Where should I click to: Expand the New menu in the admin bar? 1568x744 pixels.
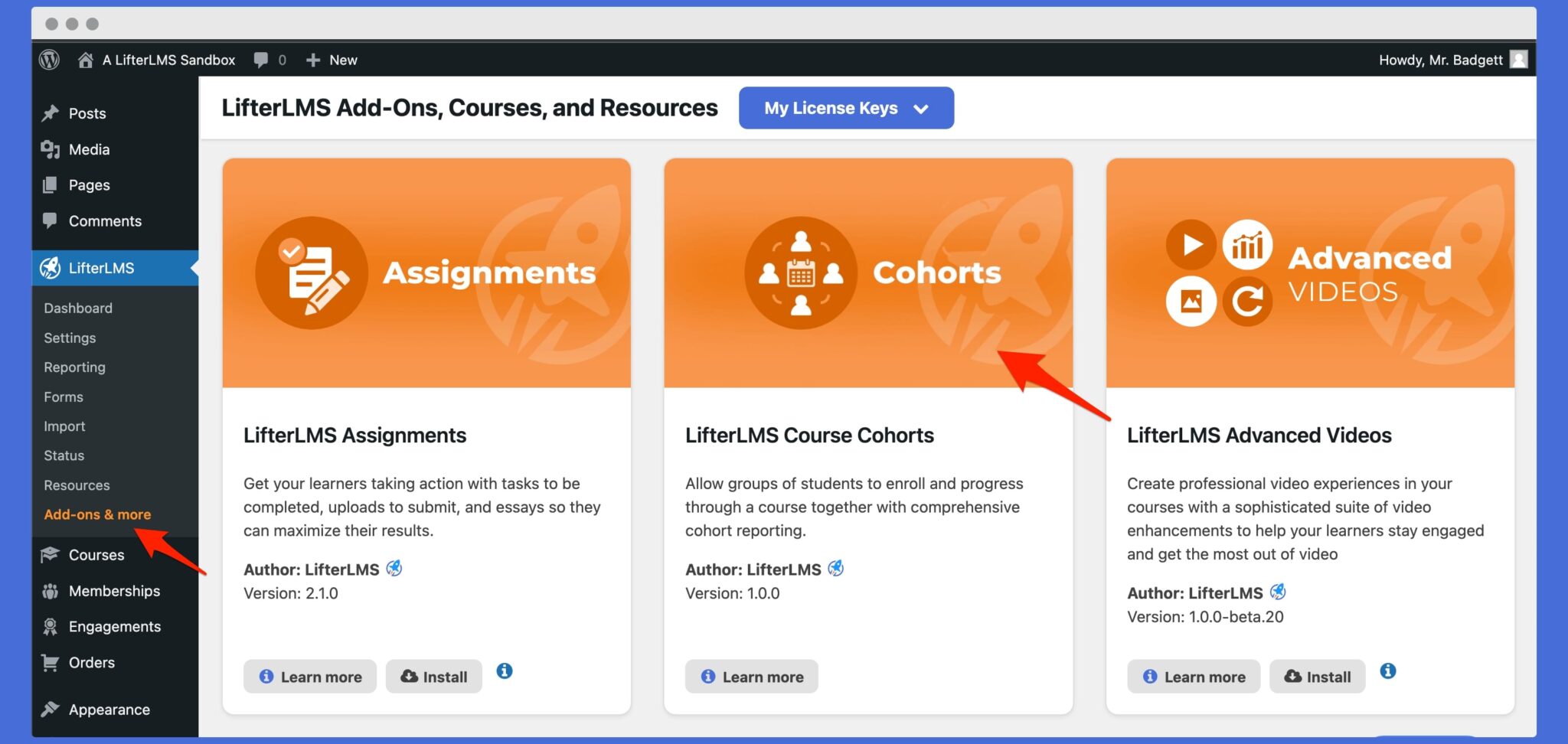[332, 59]
